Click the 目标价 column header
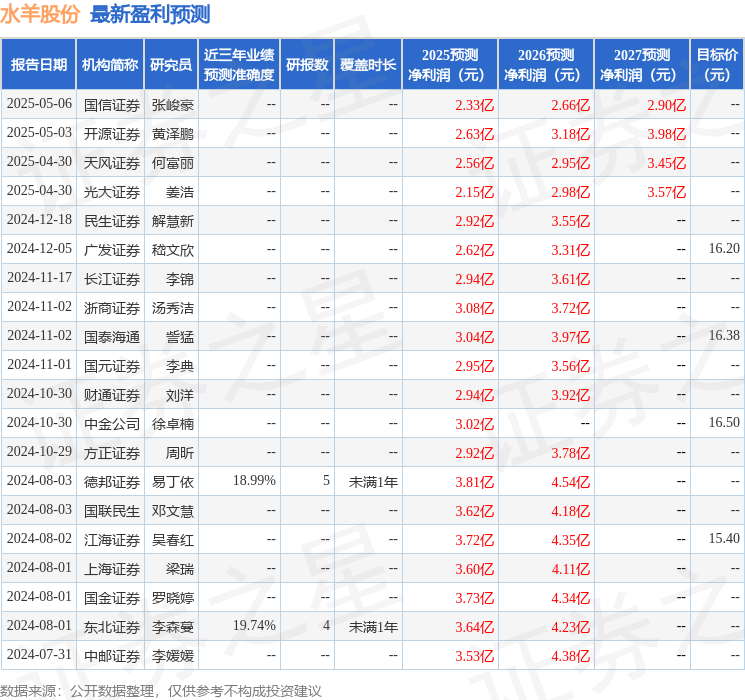The height and width of the screenshot is (700, 745). click(716, 65)
